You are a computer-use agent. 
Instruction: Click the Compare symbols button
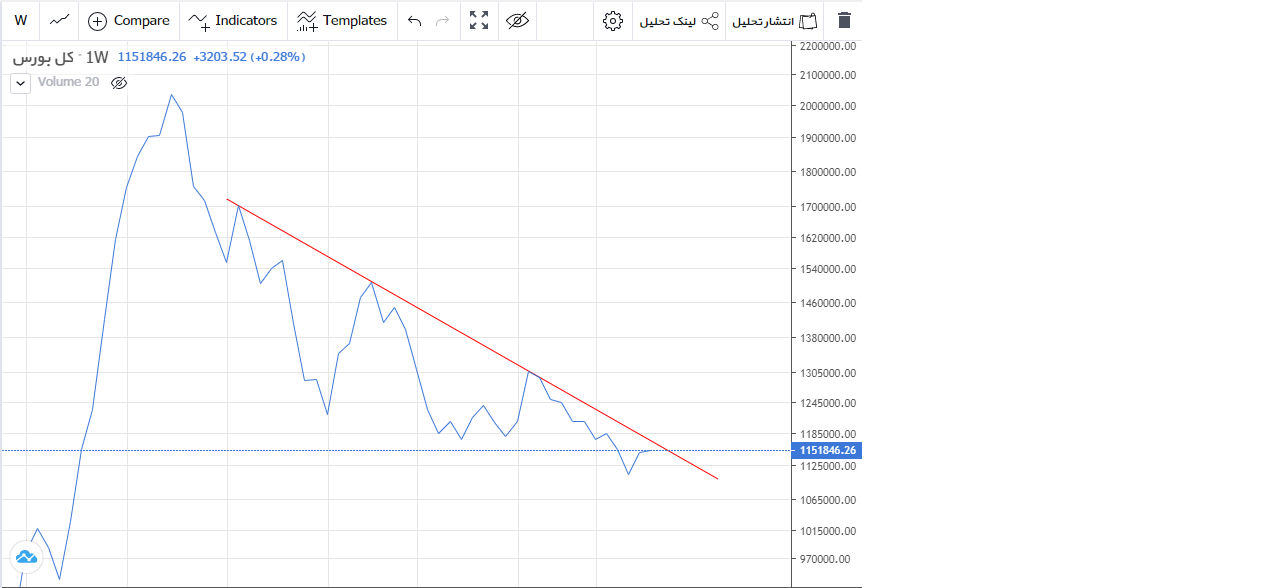[x=129, y=20]
